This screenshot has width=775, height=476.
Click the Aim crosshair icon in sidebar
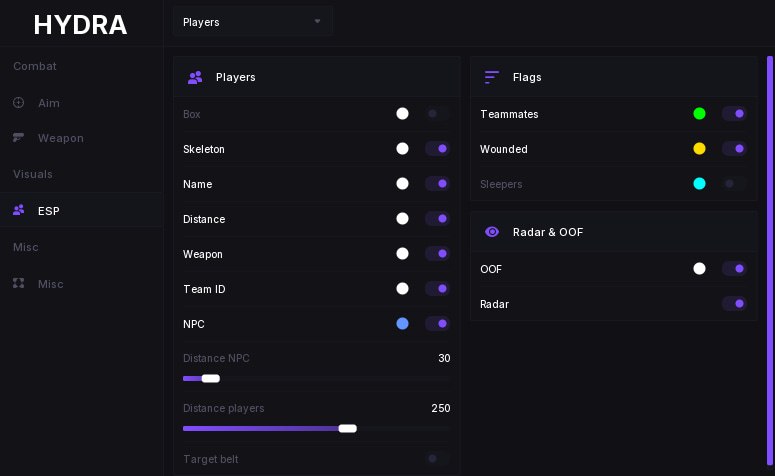tap(18, 102)
